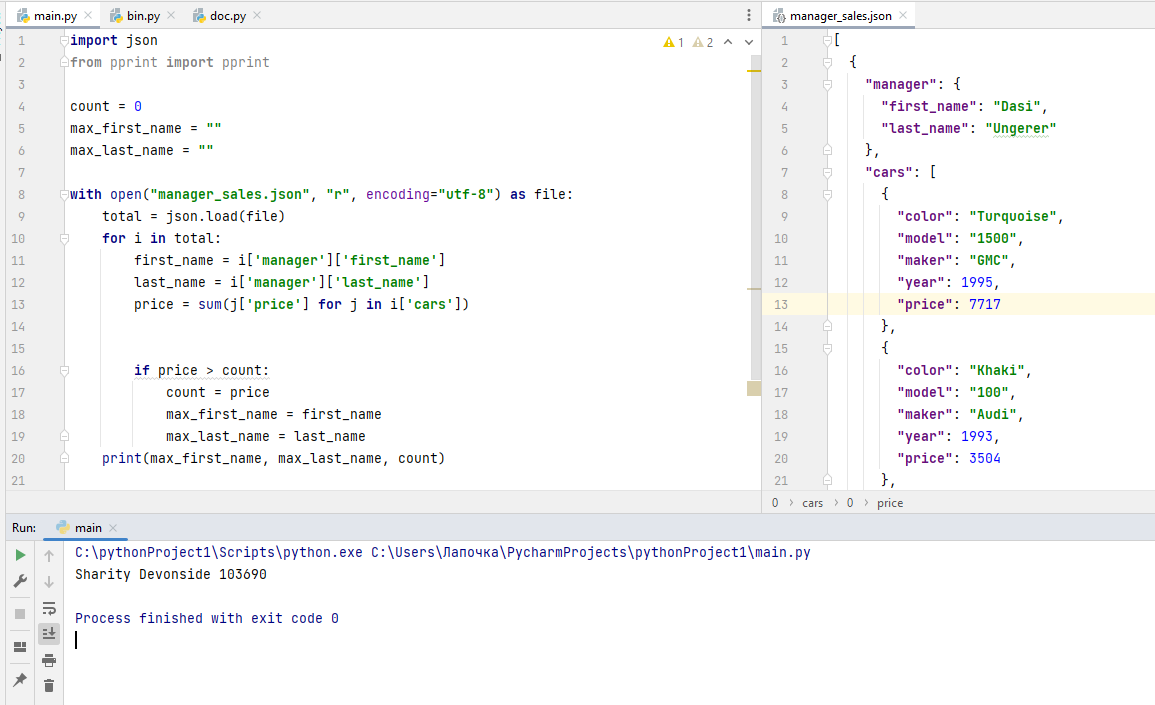Clear console output with trash icon

point(49,686)
